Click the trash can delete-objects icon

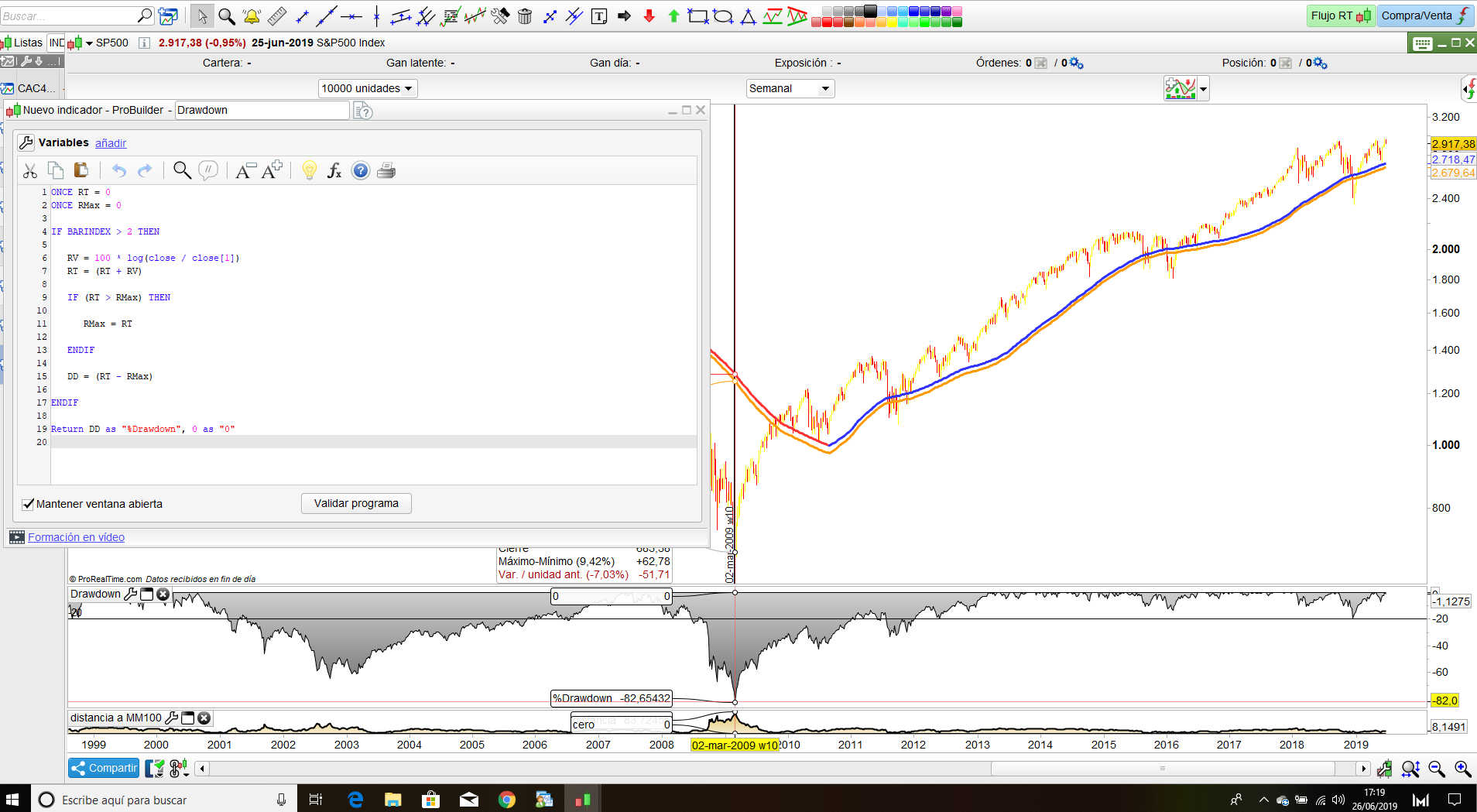525,16
